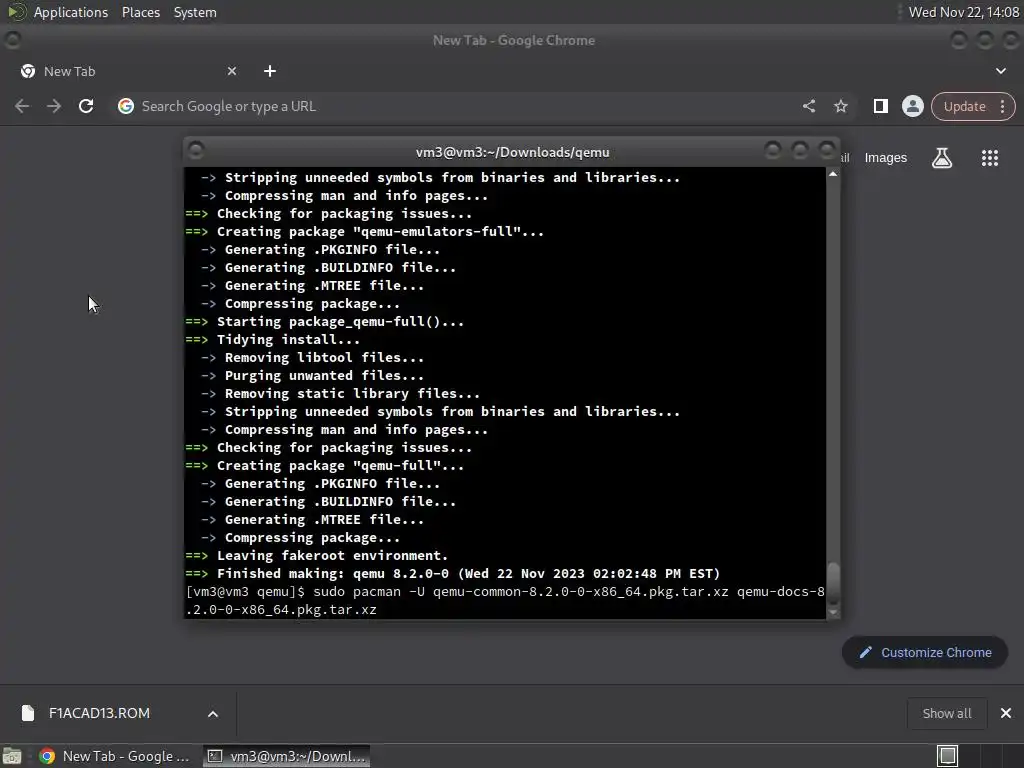1024x768 pixels.
Task: Click 'Removing static library files...' line
Action: 340,393
